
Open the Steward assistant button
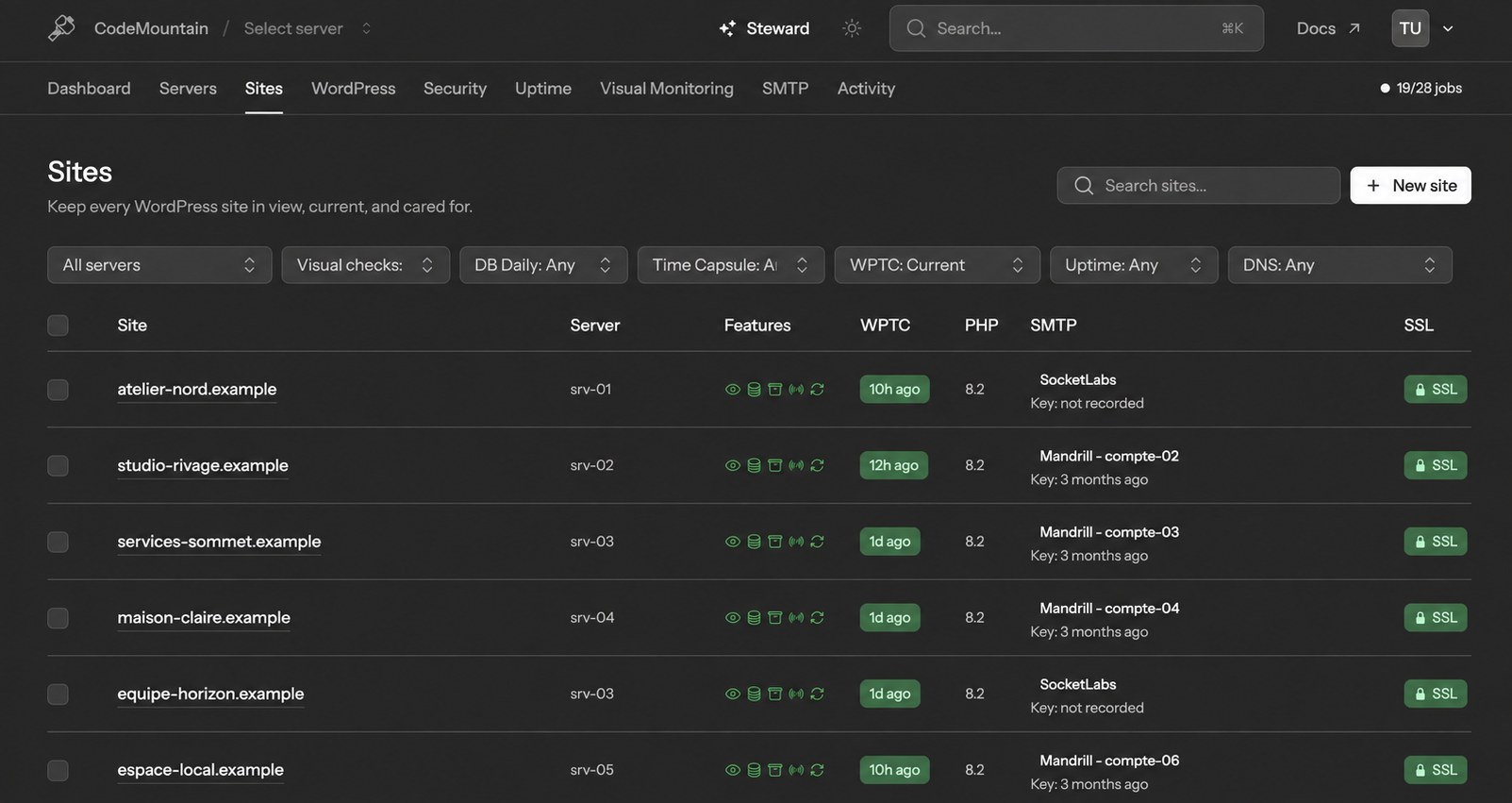[x=764, y=28]
